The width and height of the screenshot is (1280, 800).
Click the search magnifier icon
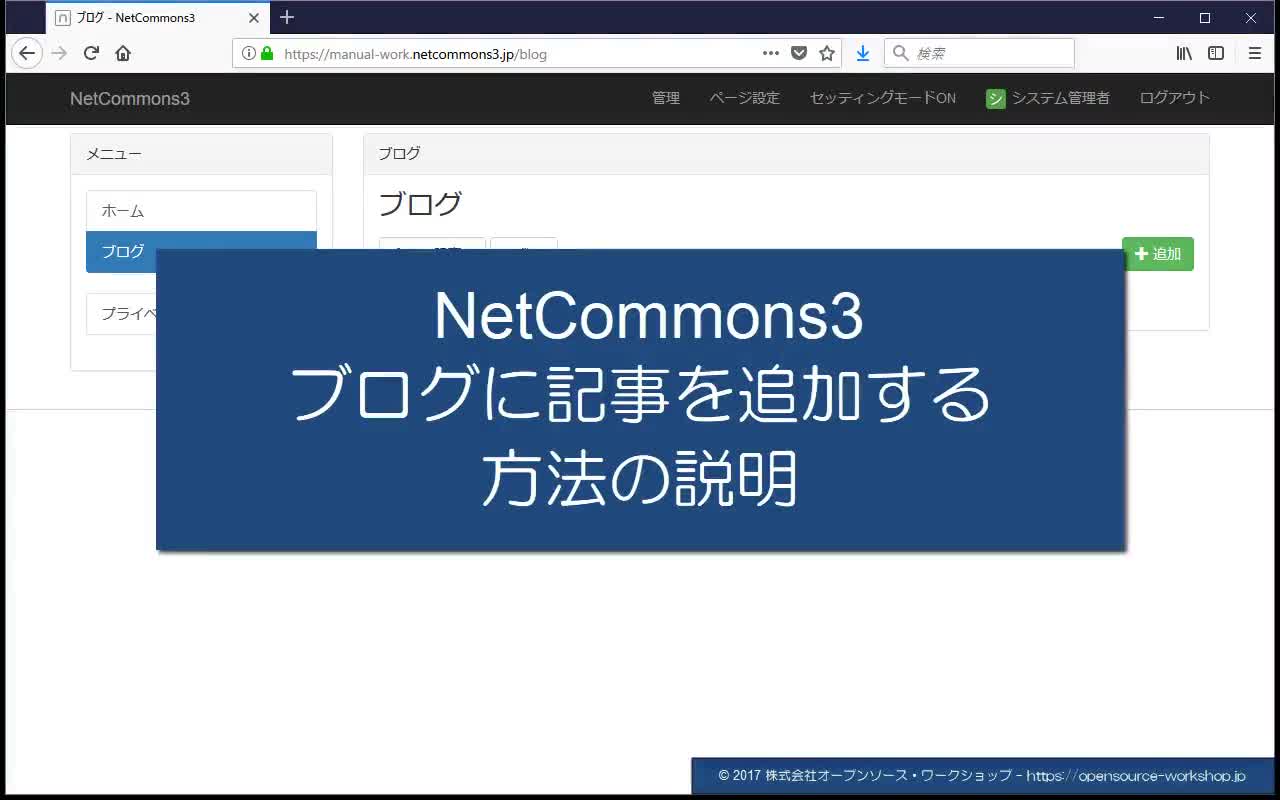900,53
